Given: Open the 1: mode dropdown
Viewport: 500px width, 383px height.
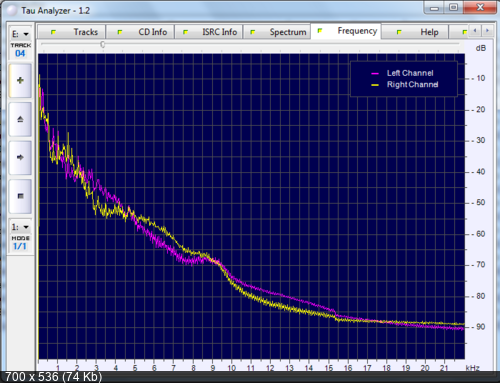Looking at the screenshot, I should (x=20, y=227).
